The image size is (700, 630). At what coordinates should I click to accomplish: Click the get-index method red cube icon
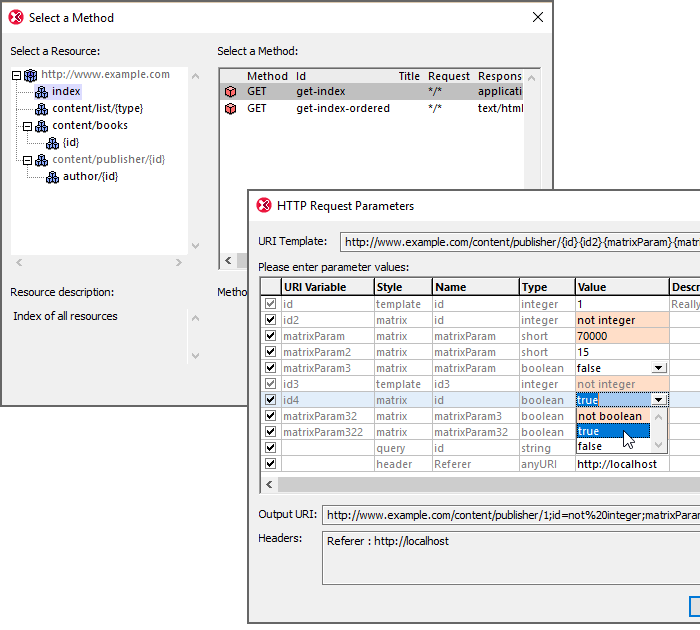tap(231, 92)
